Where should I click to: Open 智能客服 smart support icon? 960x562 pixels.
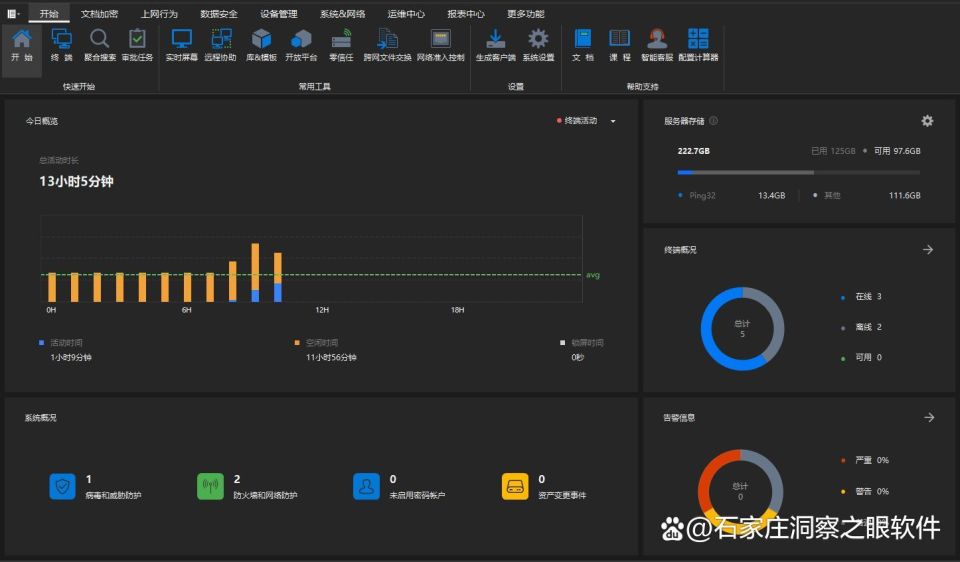[x=657, y=39]
